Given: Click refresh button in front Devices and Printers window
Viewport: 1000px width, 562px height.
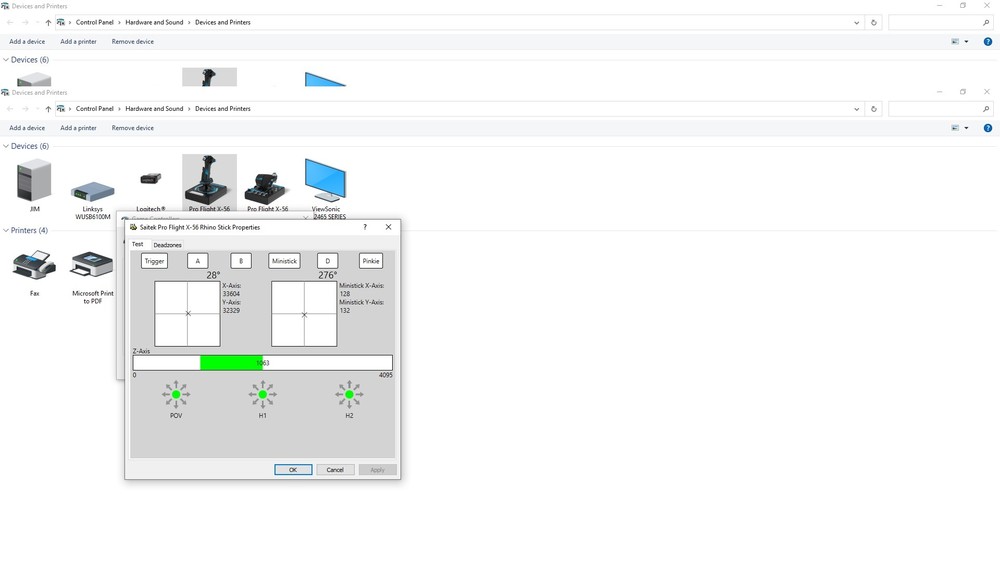Looking at the screenshot, I should pyautogui.click(x=874, y=109).
